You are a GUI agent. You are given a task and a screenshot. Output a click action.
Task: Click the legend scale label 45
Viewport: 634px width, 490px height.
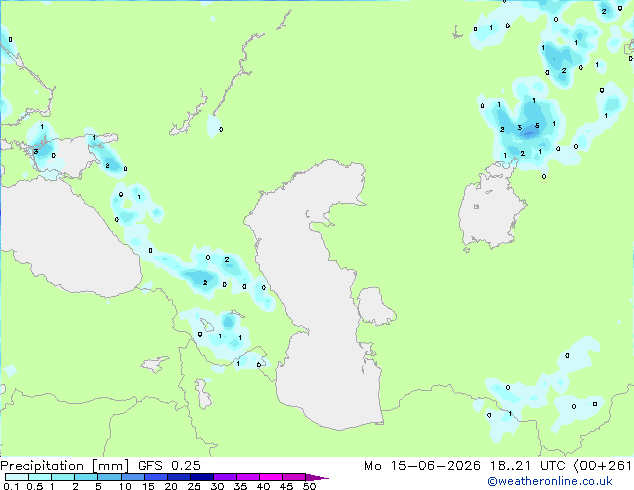pyautogui.click(x=286, y=486)
